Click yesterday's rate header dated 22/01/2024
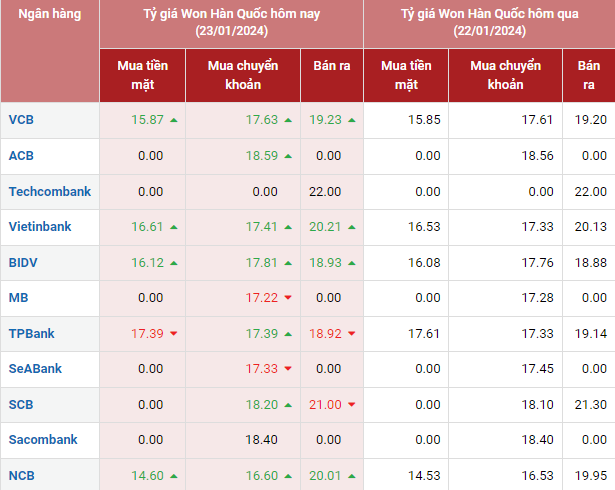 [x=488, y=22]
